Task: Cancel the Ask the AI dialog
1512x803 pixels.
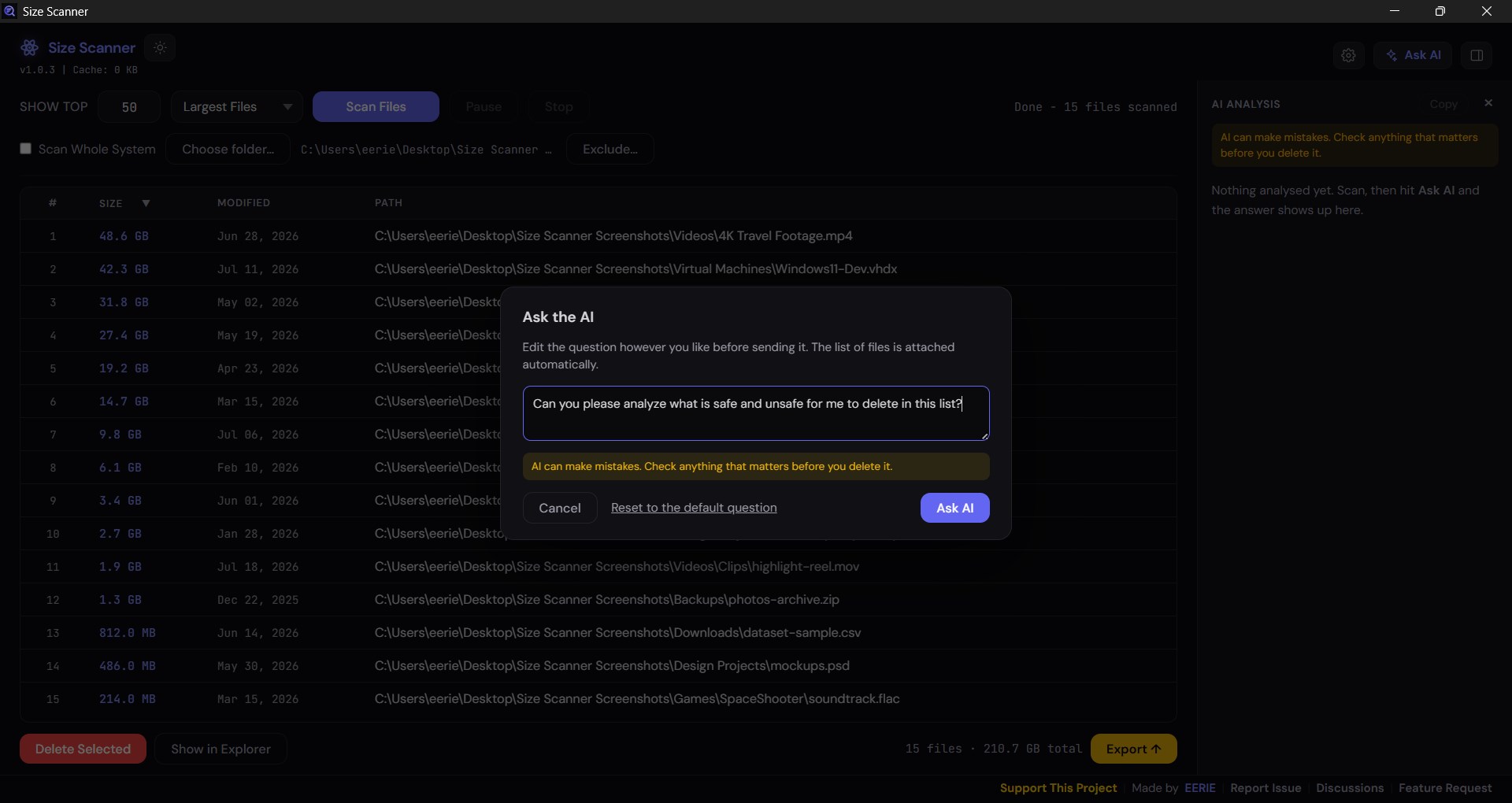Action: [560, 508]
